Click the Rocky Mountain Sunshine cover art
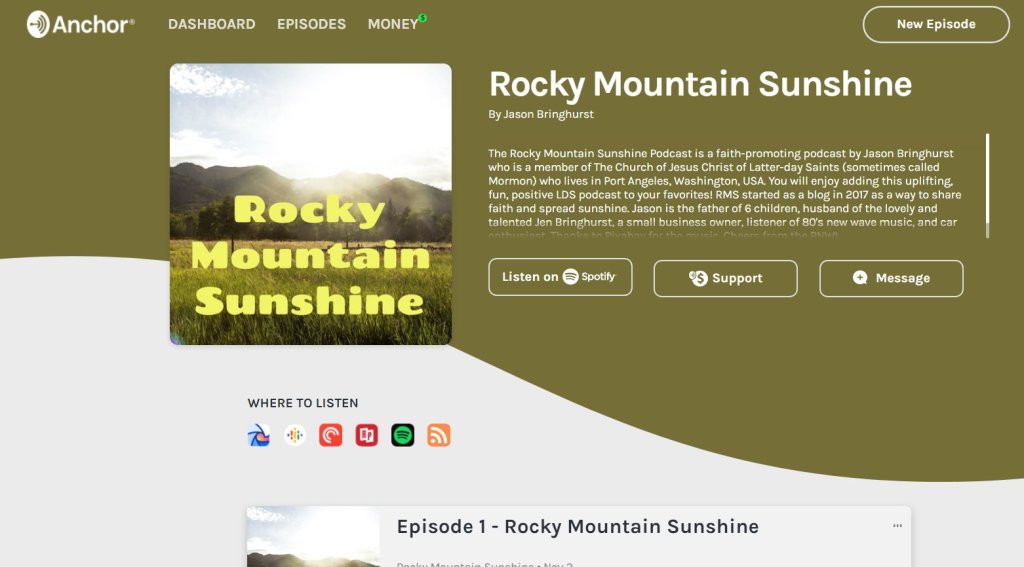Screen dimensions: 1024x567 coord(310,204)
